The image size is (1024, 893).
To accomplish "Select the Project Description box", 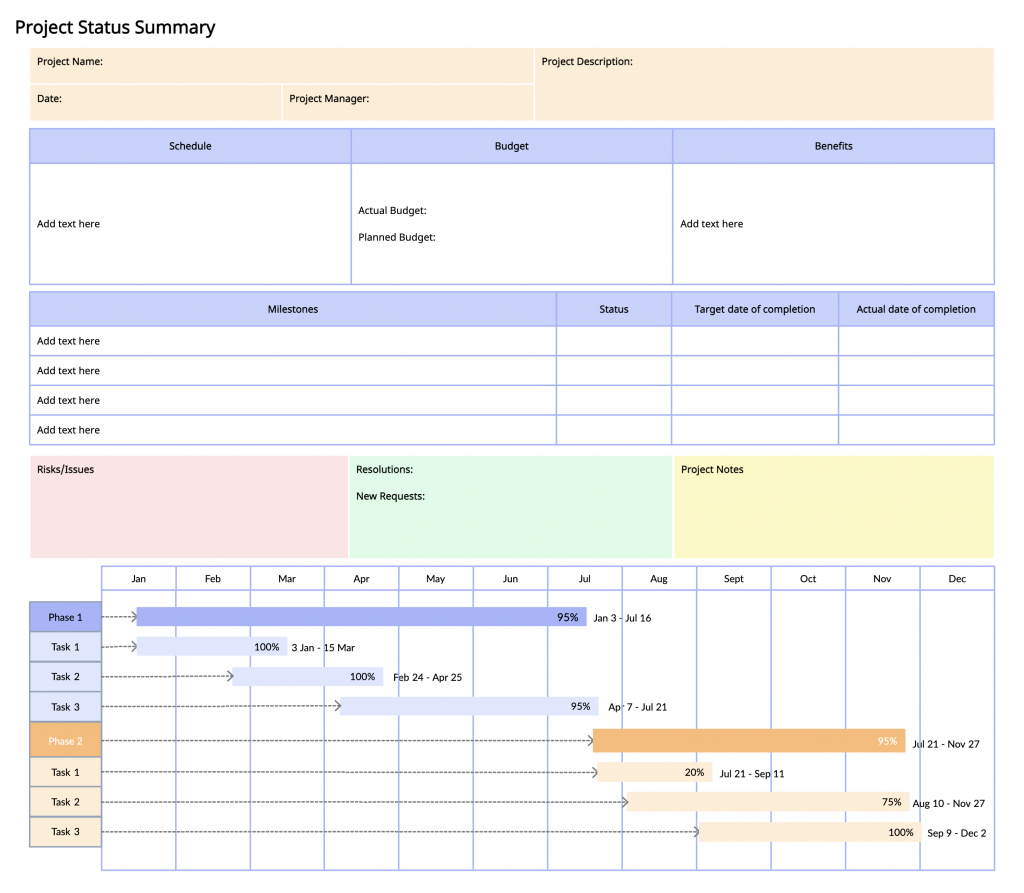I will 764,84.
